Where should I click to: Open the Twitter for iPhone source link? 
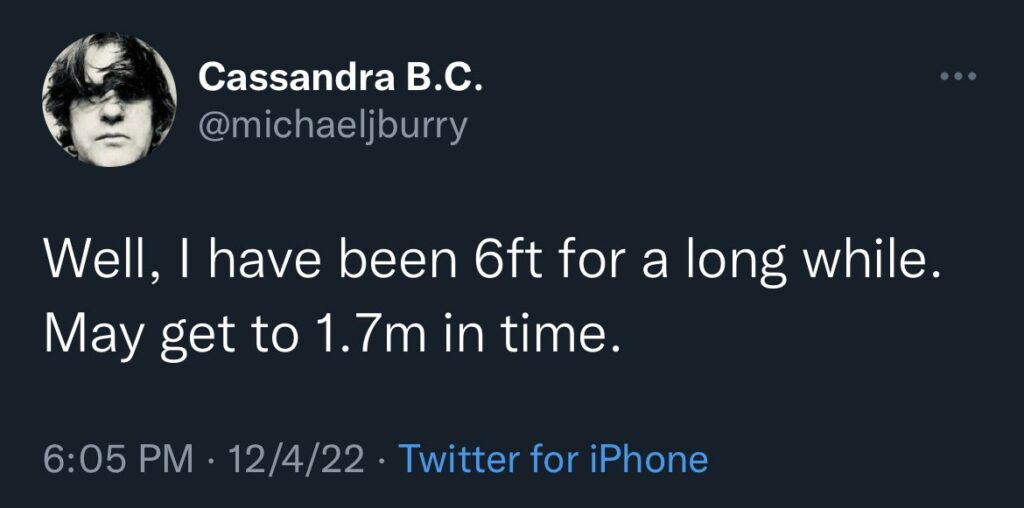[x=553, y=459]
